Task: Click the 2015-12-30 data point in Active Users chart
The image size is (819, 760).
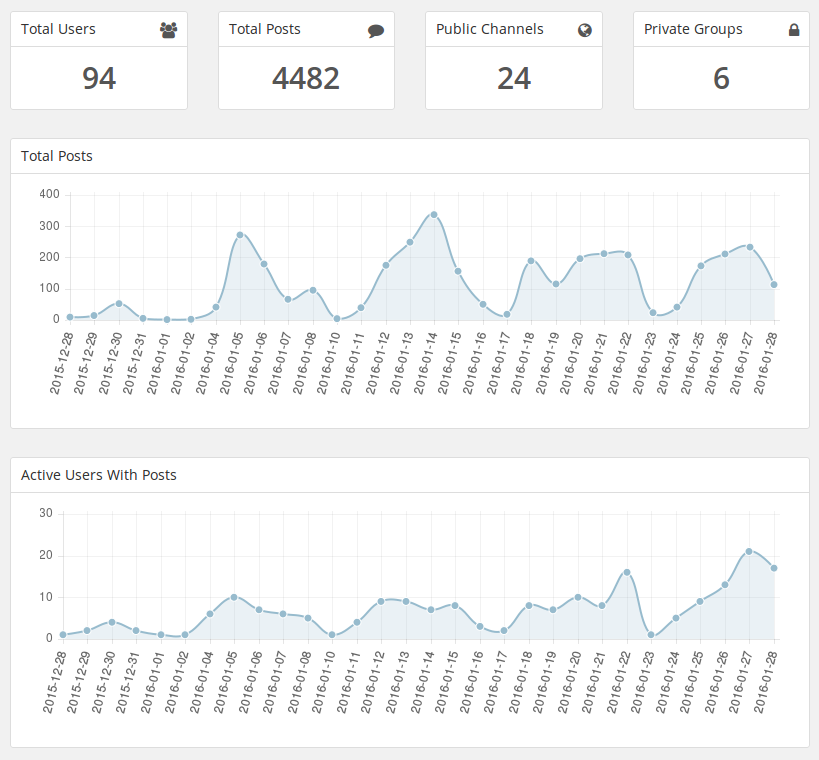Action: click(112, 622)
